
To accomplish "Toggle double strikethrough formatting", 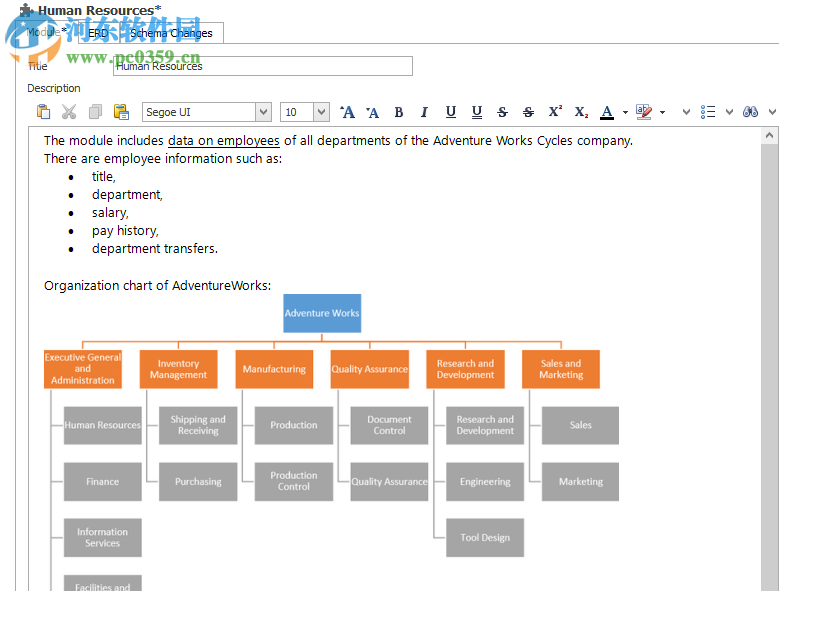I will point(528,112).
